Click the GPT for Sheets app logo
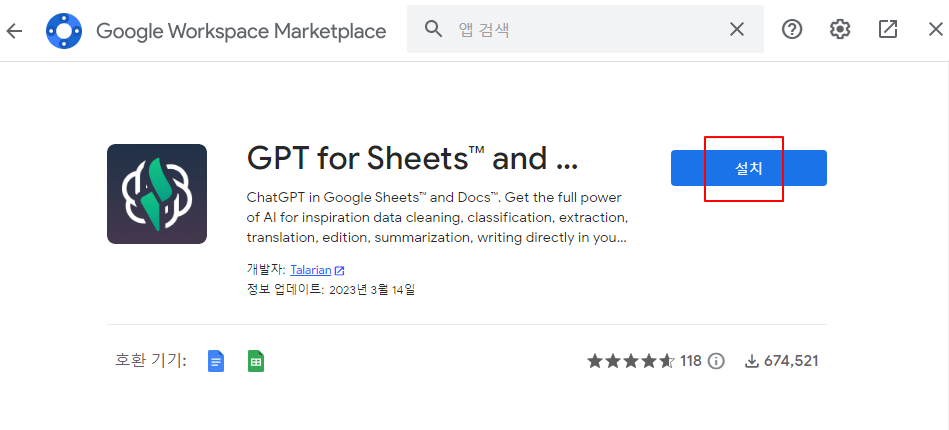Screen dimensions: 949x430 click(x=157, y=194)
